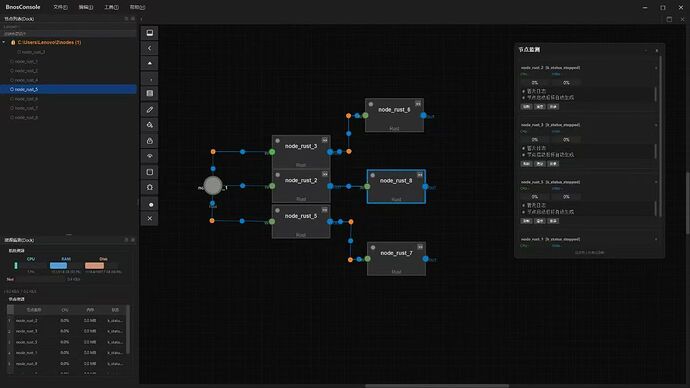The width and height of the screenshot is (690, 388).
Task: Click the blue output port of node_rust_7
Action: [426, 259]
